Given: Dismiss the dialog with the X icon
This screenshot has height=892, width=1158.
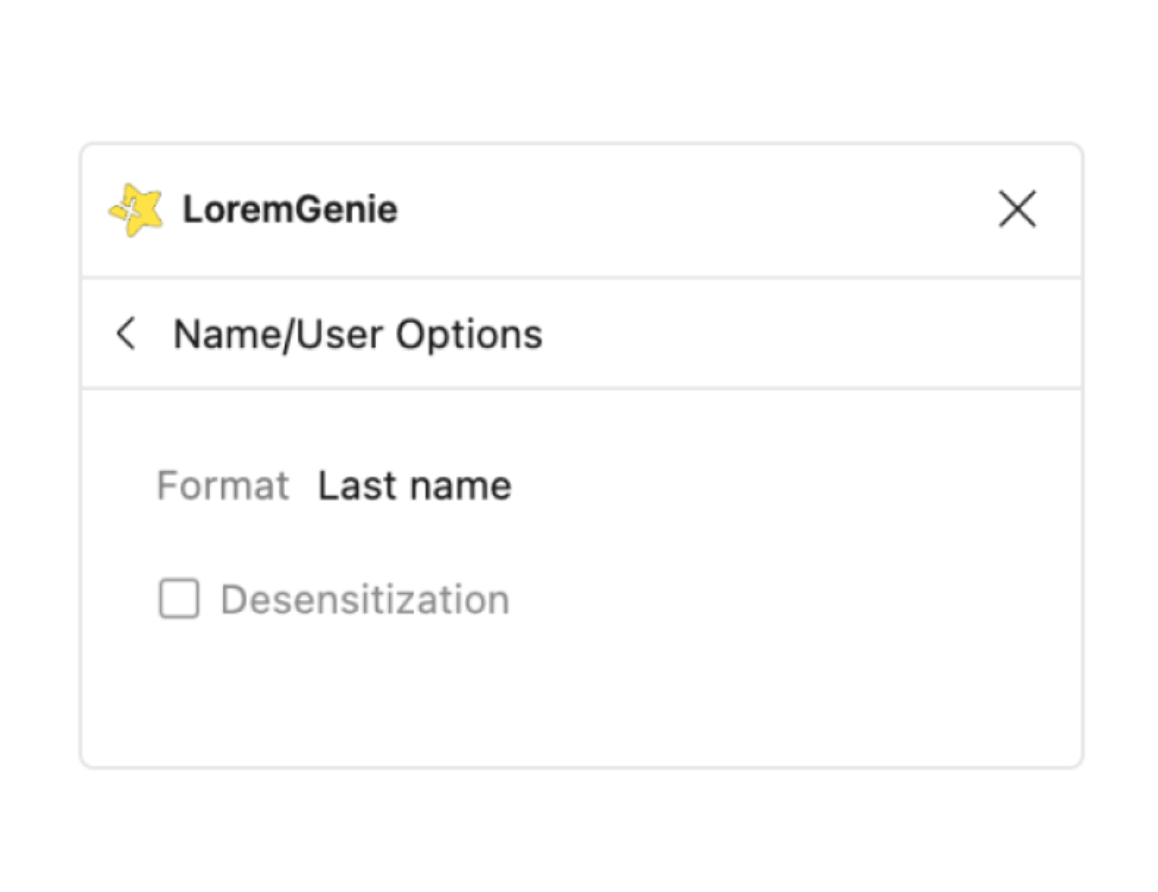Looking at the screenshot, I should 1017,210.
